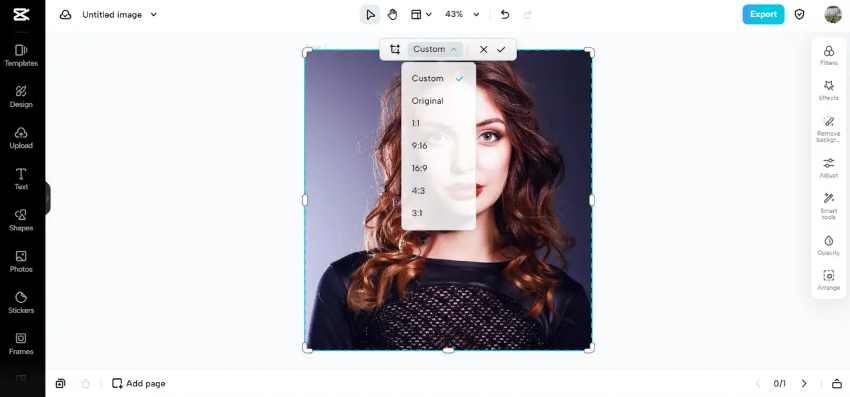Cancel the crop with X button
The image size is (850, 397).
pos(484,49)
